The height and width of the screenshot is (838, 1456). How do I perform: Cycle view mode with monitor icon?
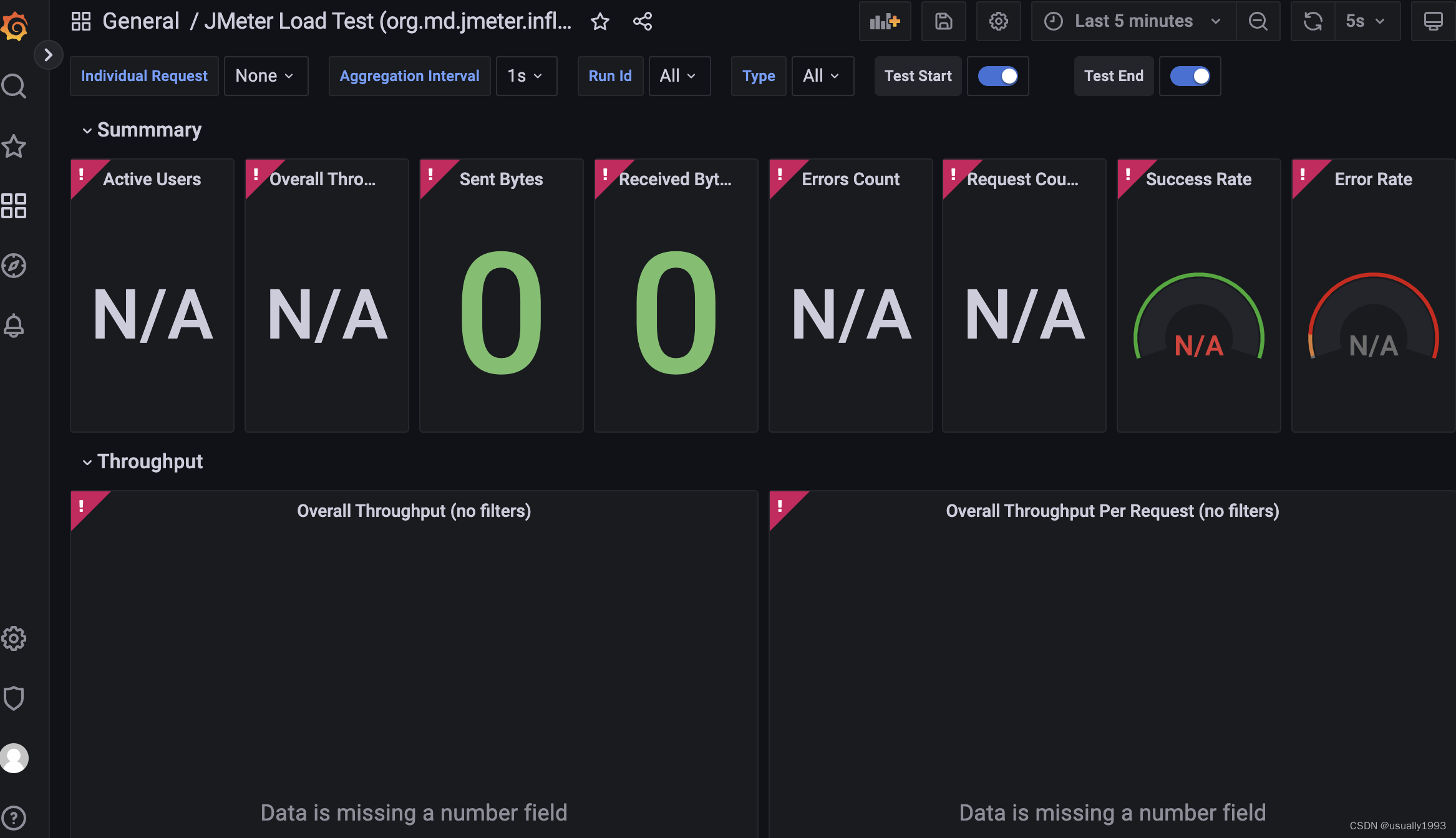[x=1434, y=21]
